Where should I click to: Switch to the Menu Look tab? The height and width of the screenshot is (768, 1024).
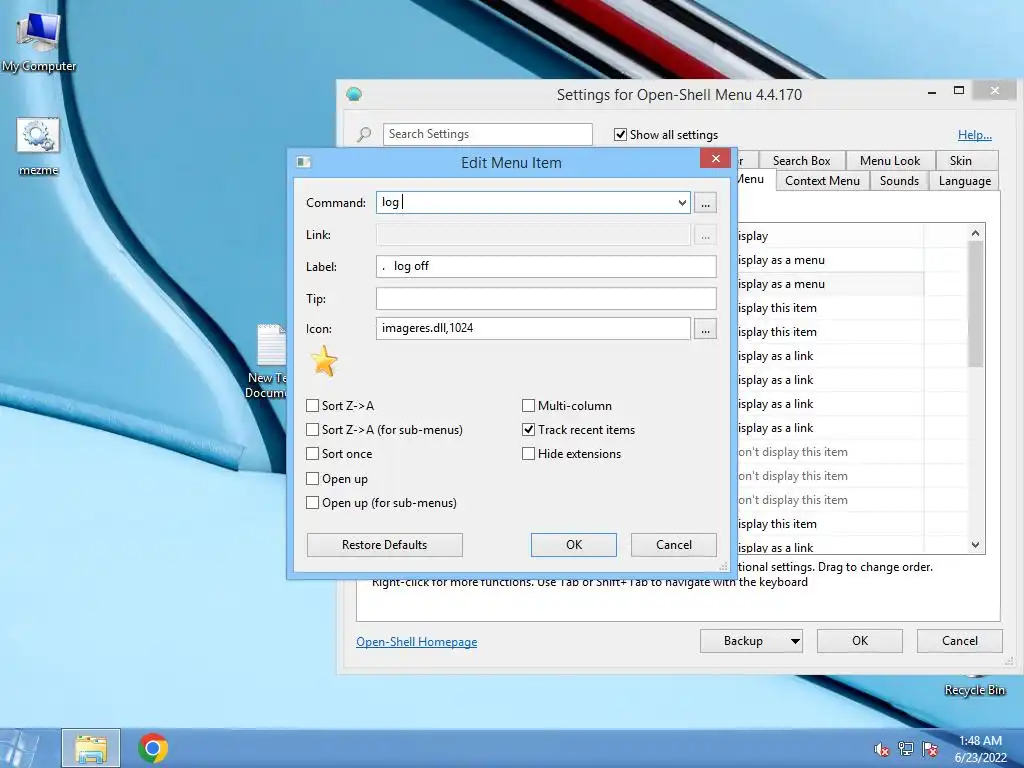coord(889,161)
